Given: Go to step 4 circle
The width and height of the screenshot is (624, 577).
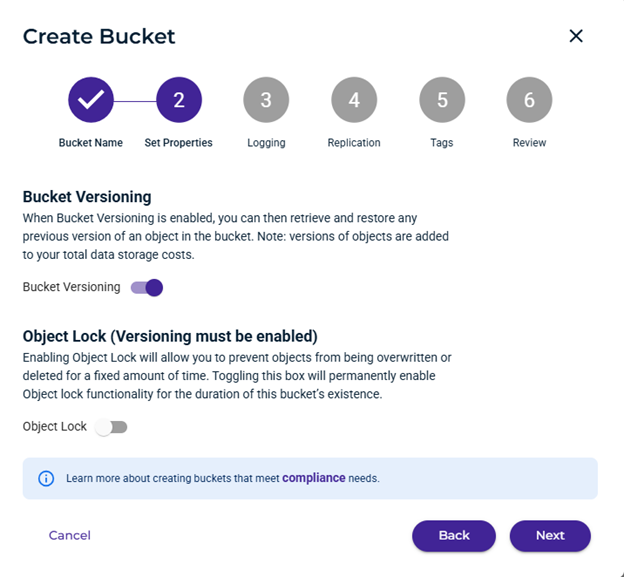Looking at the screenshot, I should (x=354, y=99).
